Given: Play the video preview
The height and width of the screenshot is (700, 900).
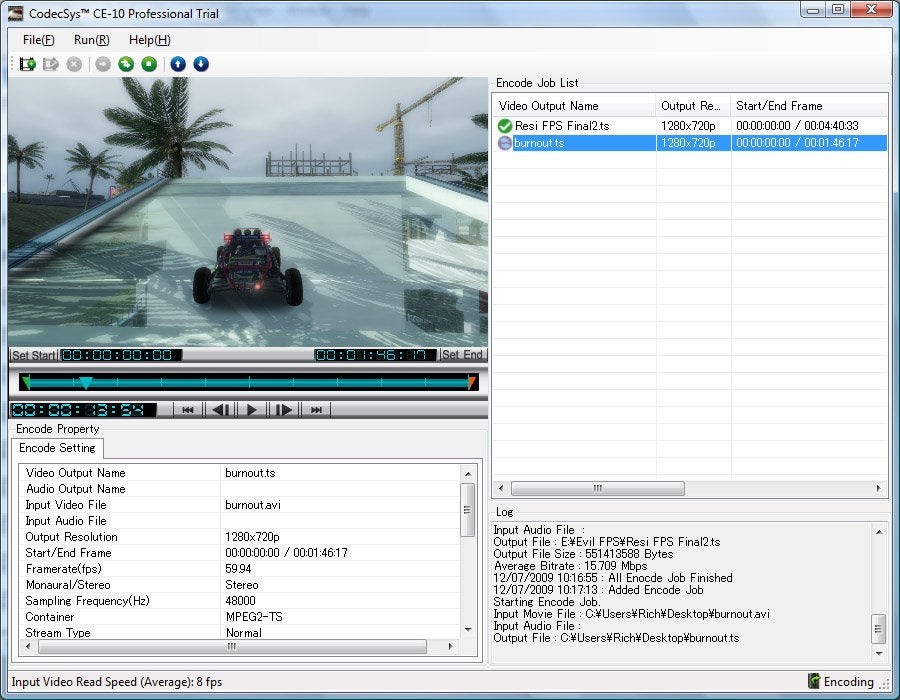Looking at the screenshot, I should (x=252, y=409).
